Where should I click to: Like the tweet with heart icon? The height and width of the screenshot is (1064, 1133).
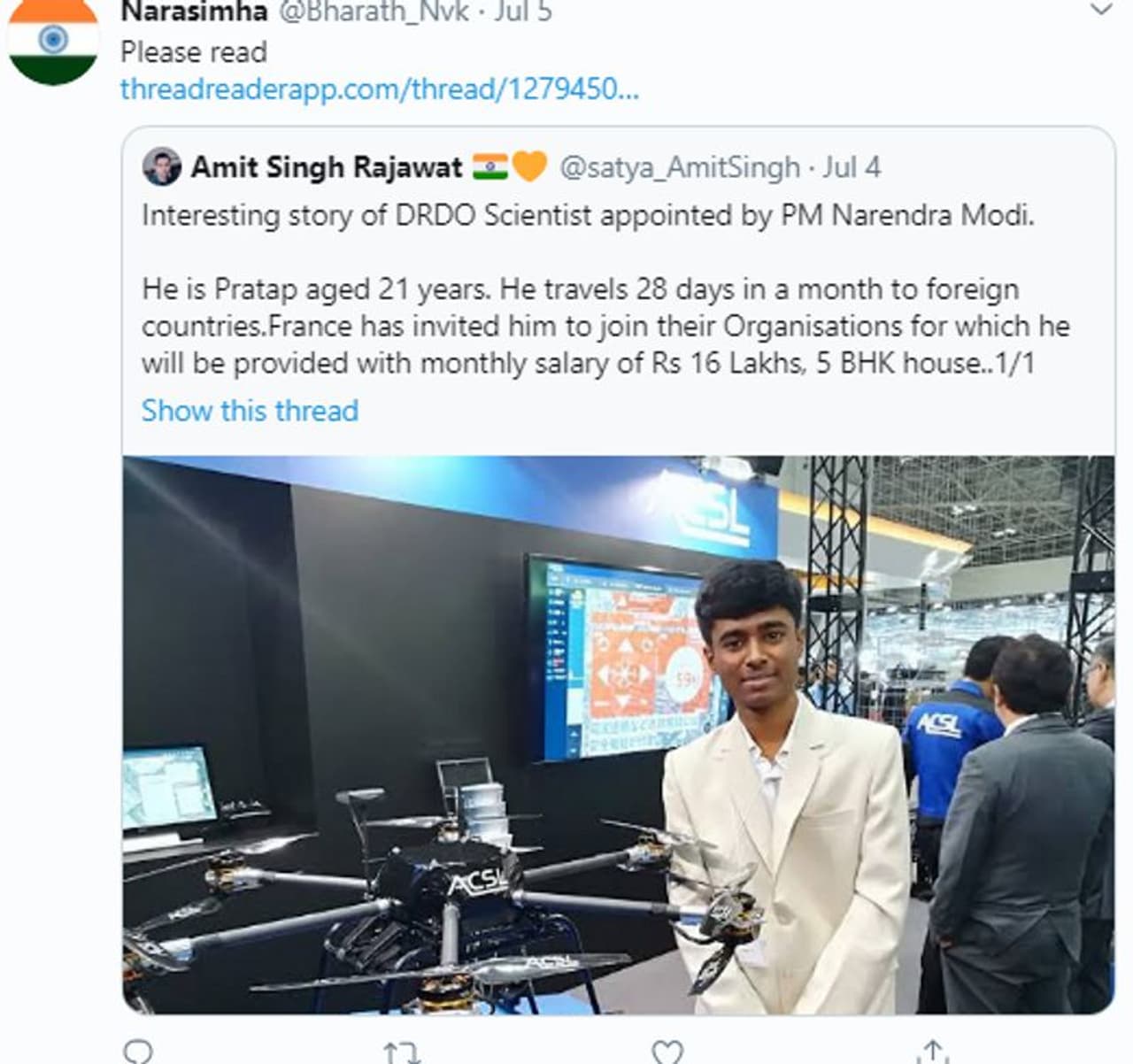pos(667,1052)
